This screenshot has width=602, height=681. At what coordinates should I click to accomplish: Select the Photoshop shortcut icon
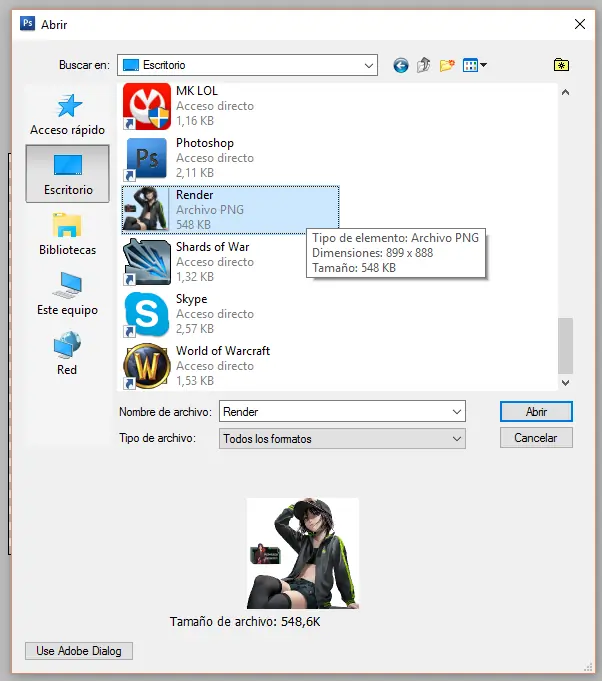pos(146,158)
